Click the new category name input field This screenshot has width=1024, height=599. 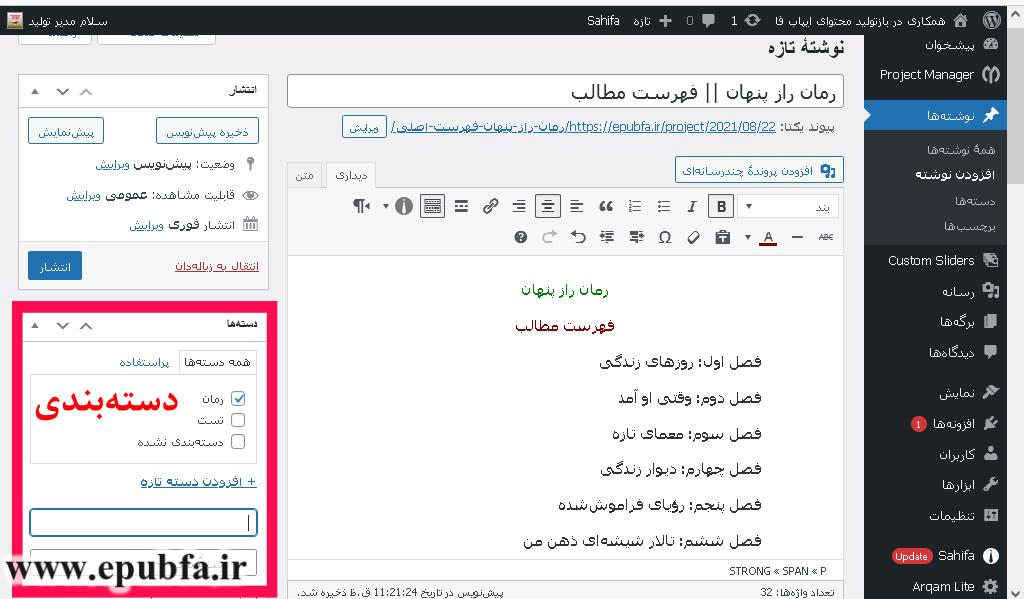click(143, 521)
